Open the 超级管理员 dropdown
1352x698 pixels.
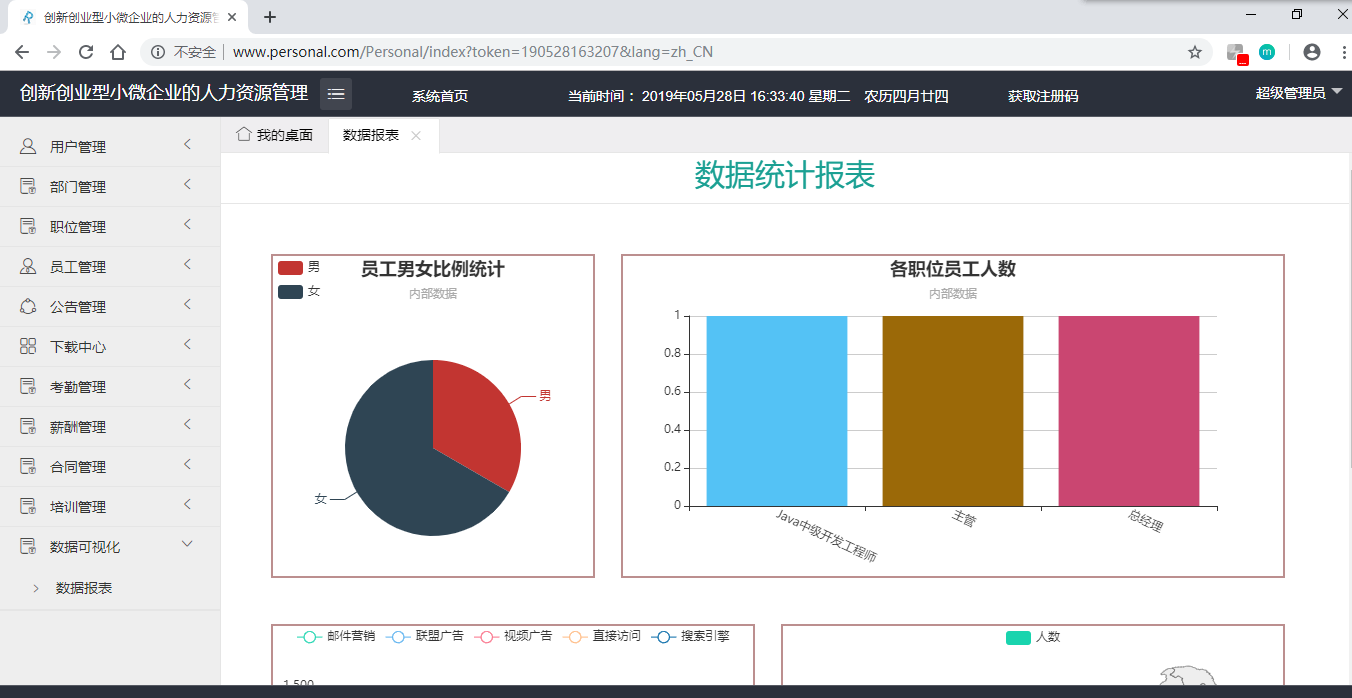pyautogui.click(x=1299, y=93)
